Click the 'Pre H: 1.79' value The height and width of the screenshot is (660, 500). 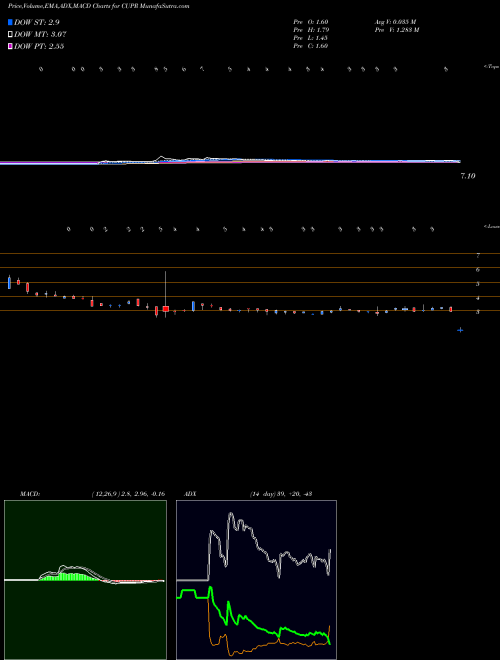coord(311,29)
